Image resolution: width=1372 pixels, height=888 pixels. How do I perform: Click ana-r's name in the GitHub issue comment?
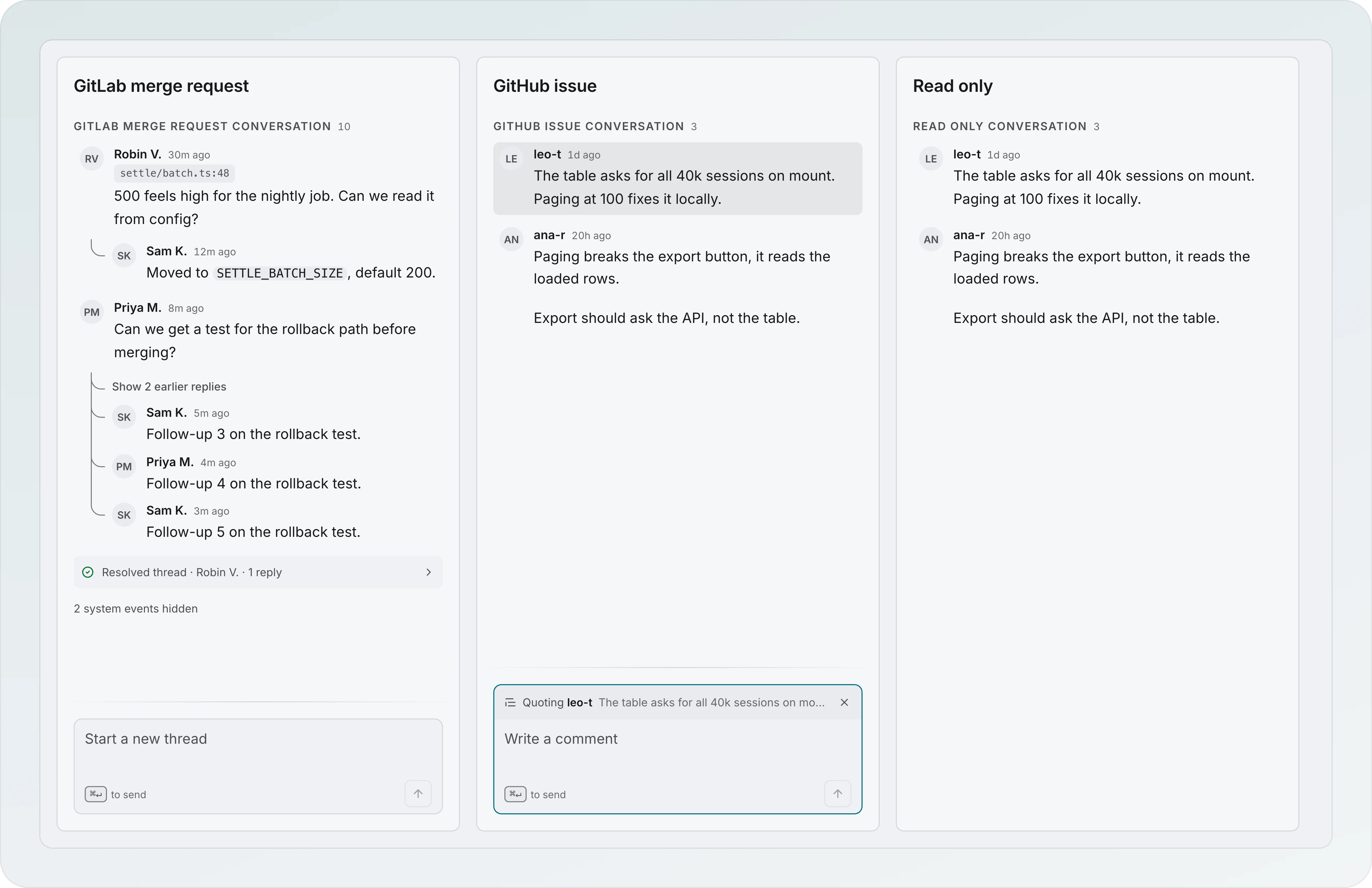(549, 235)
